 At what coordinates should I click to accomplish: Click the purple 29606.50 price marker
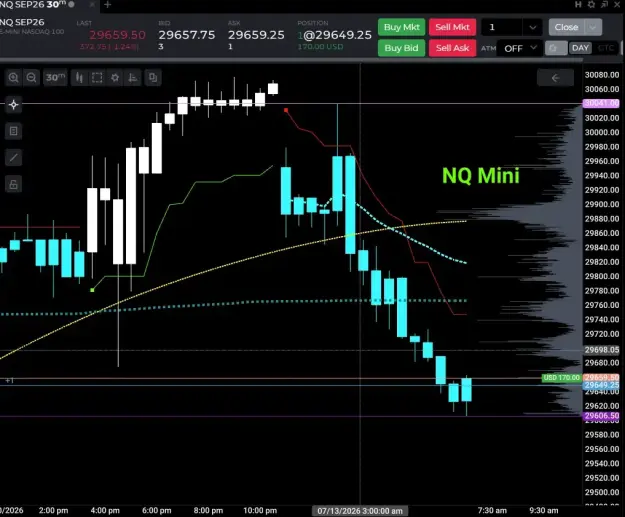601,416
